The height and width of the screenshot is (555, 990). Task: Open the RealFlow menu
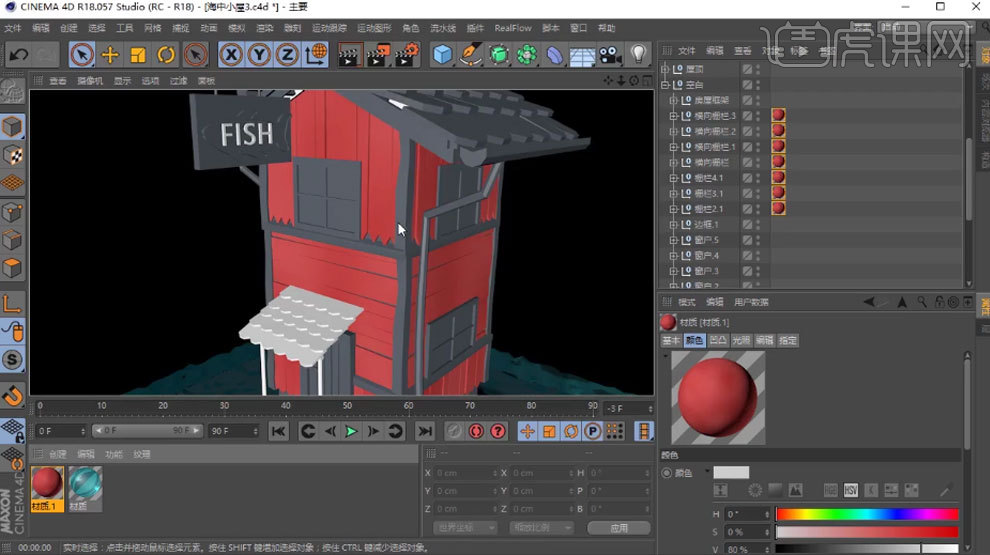(512, 28)
